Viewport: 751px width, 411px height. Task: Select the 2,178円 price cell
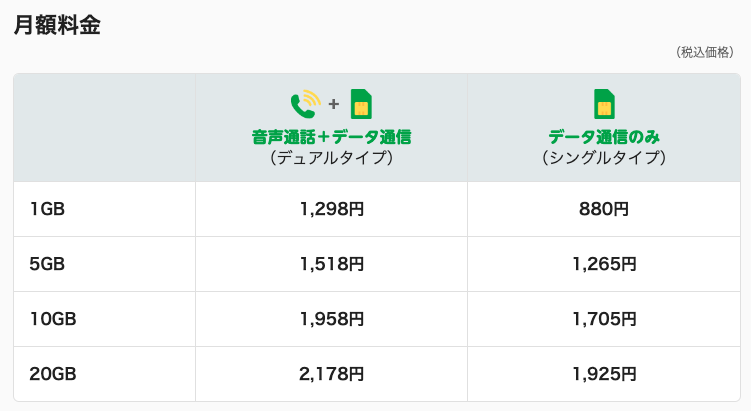pos(331,375)
